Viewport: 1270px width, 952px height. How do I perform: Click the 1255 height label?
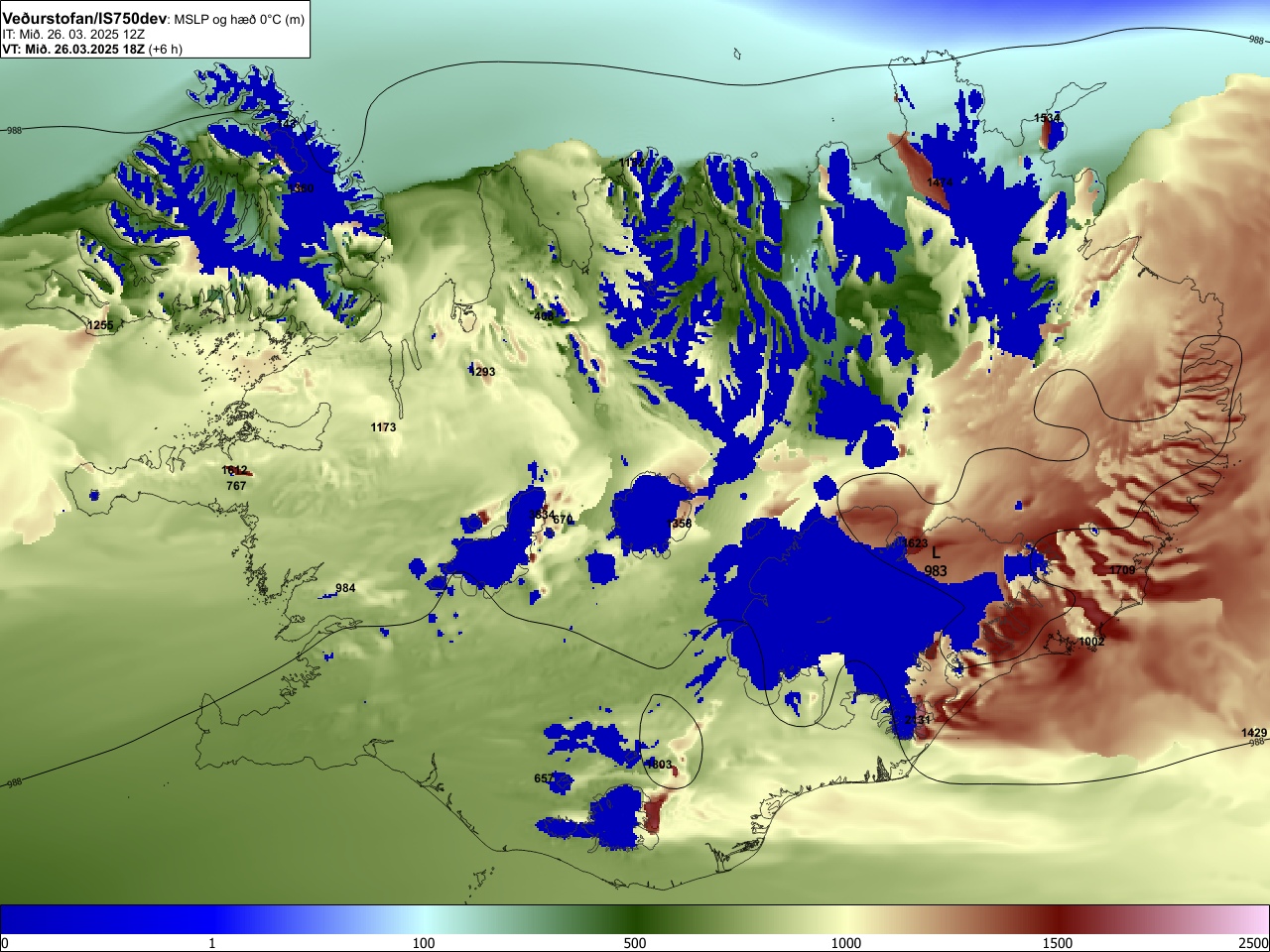pos(100,325)
